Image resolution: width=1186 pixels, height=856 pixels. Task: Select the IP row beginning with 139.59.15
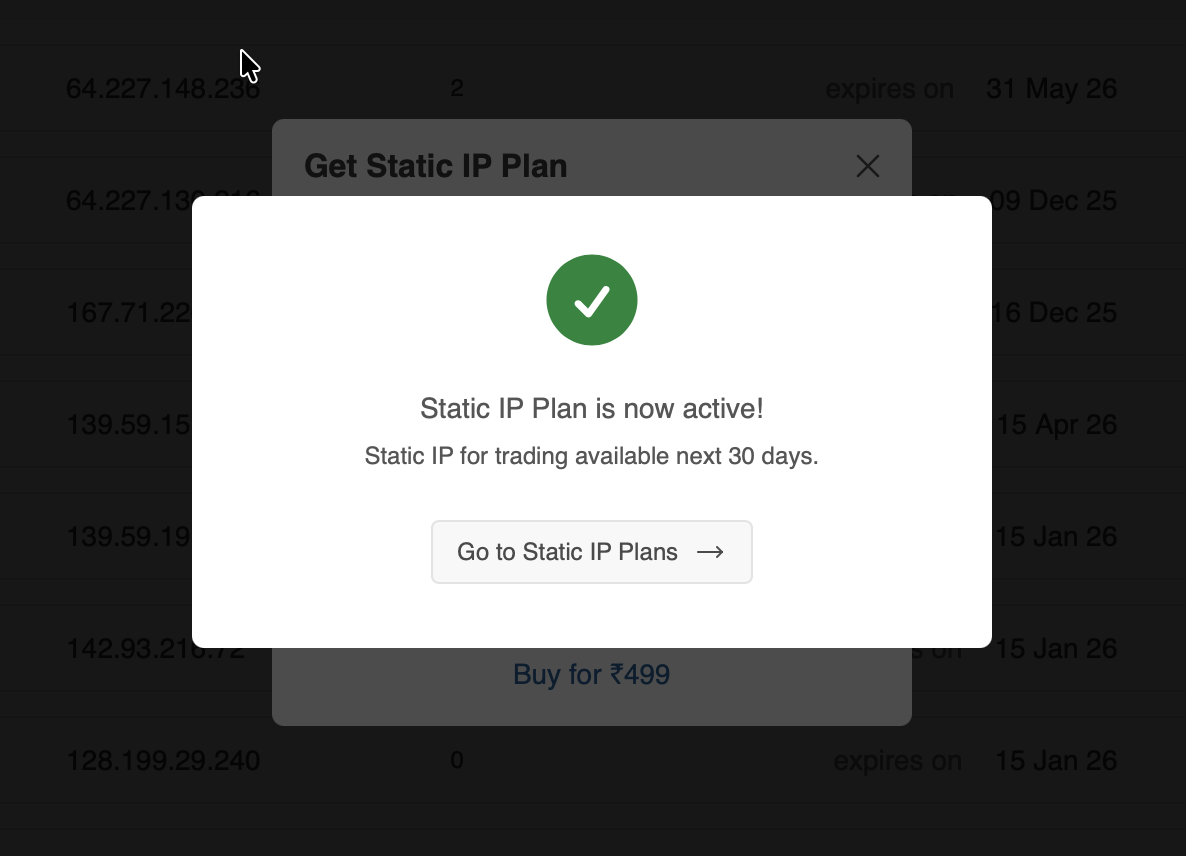[x=128, y=424]
